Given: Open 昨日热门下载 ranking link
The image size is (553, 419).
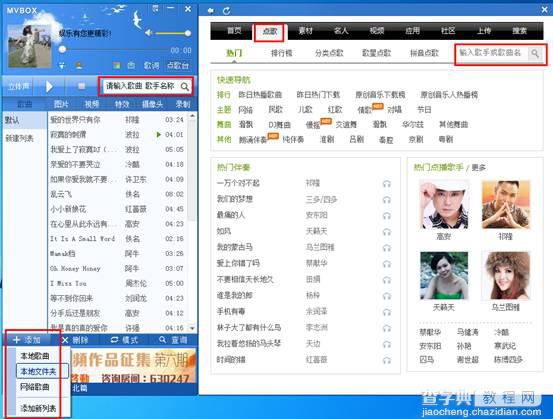Looking at the screenshot, I should click(x=318, y=95).
